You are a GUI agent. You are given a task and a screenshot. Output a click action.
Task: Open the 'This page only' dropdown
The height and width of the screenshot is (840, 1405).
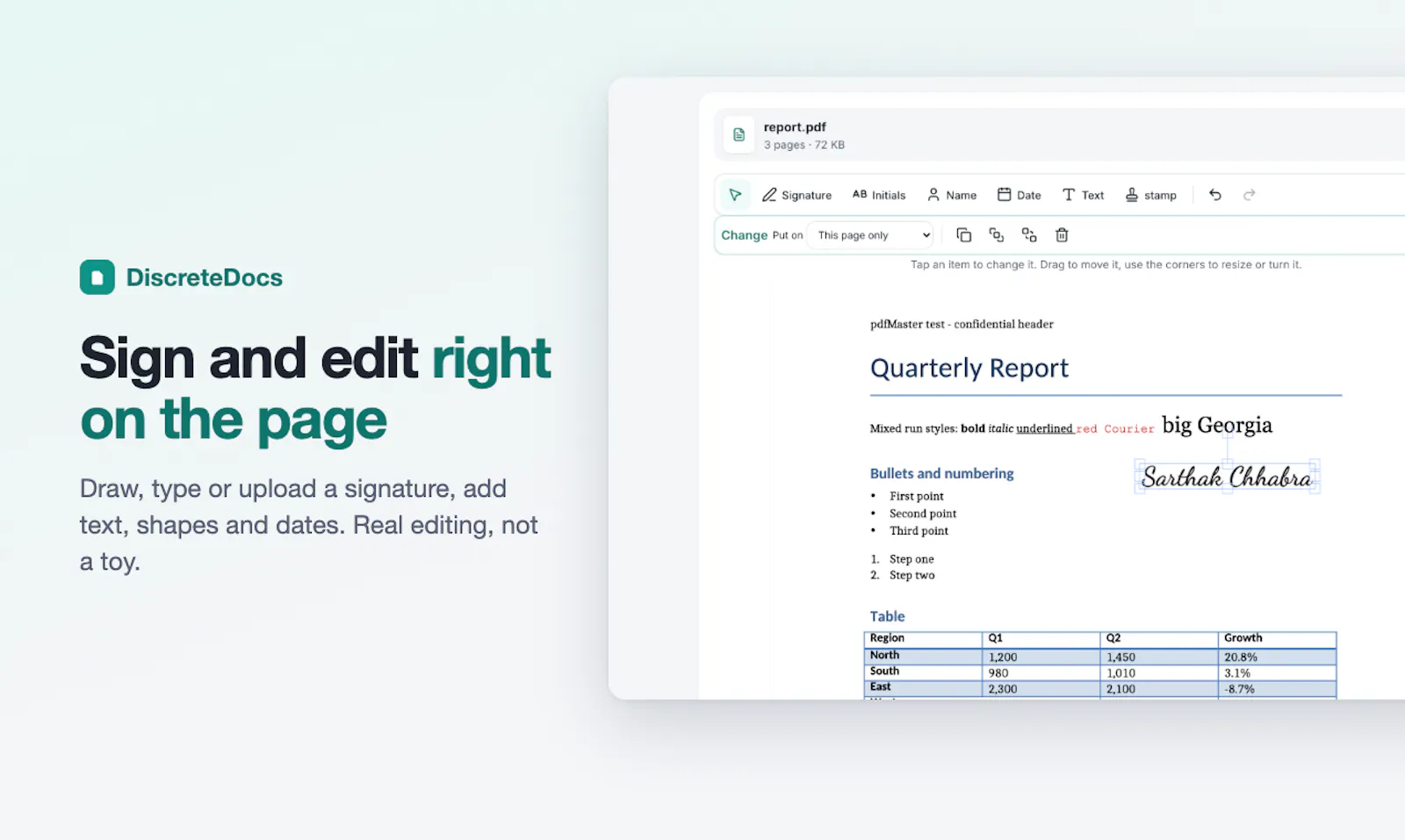[870, 235]
